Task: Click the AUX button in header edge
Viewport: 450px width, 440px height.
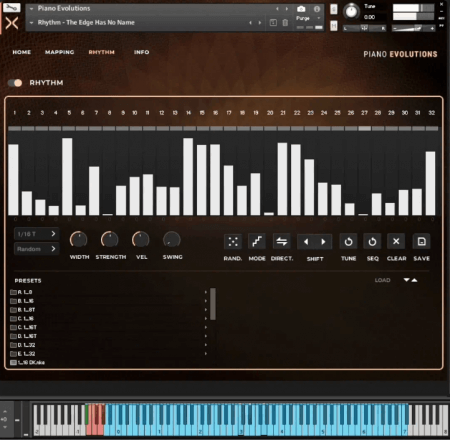Action: (x=441, y=18)
